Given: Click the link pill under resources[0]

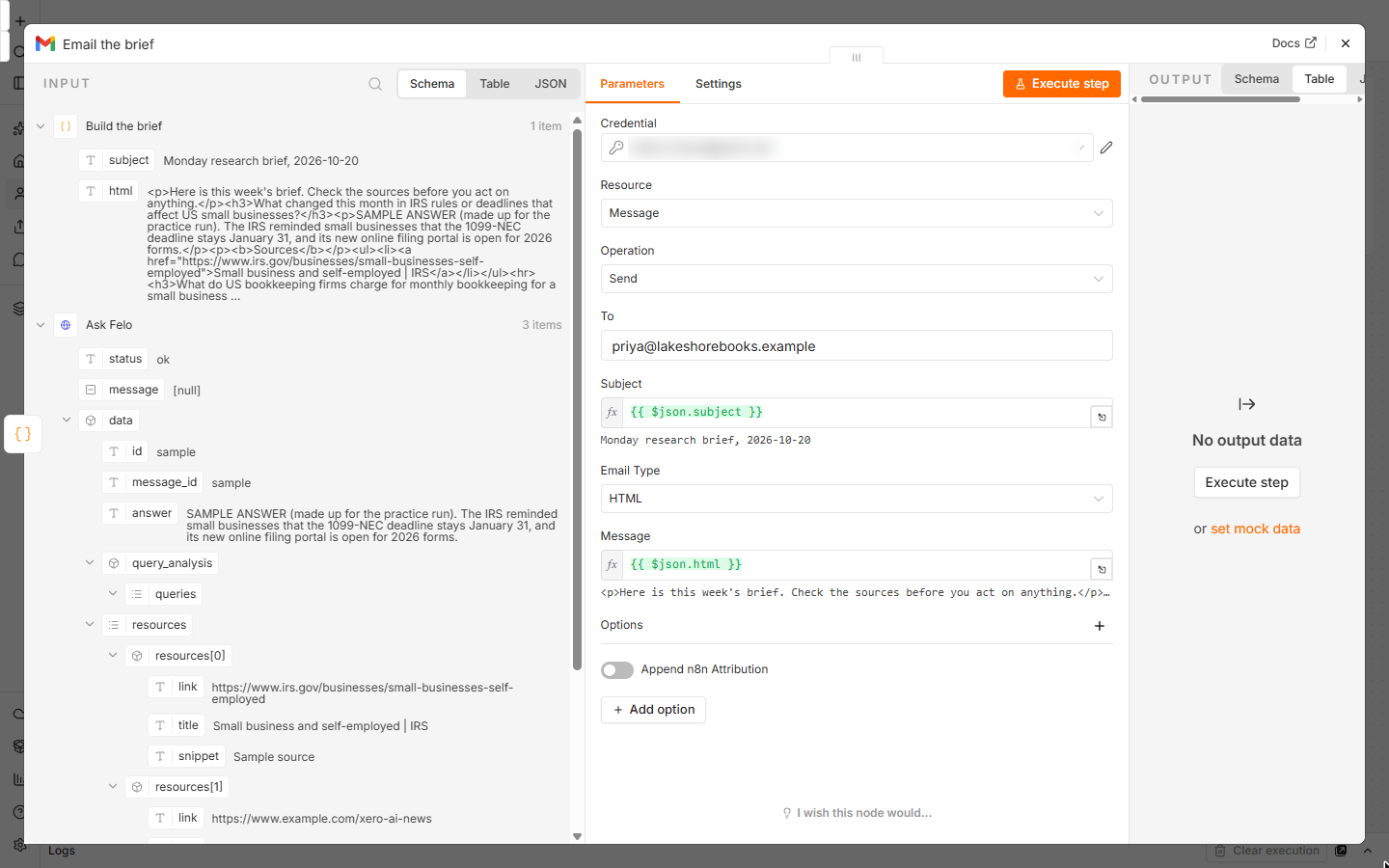Looking at the screenshot, I should pyautogui.click(x=176, y=687).
